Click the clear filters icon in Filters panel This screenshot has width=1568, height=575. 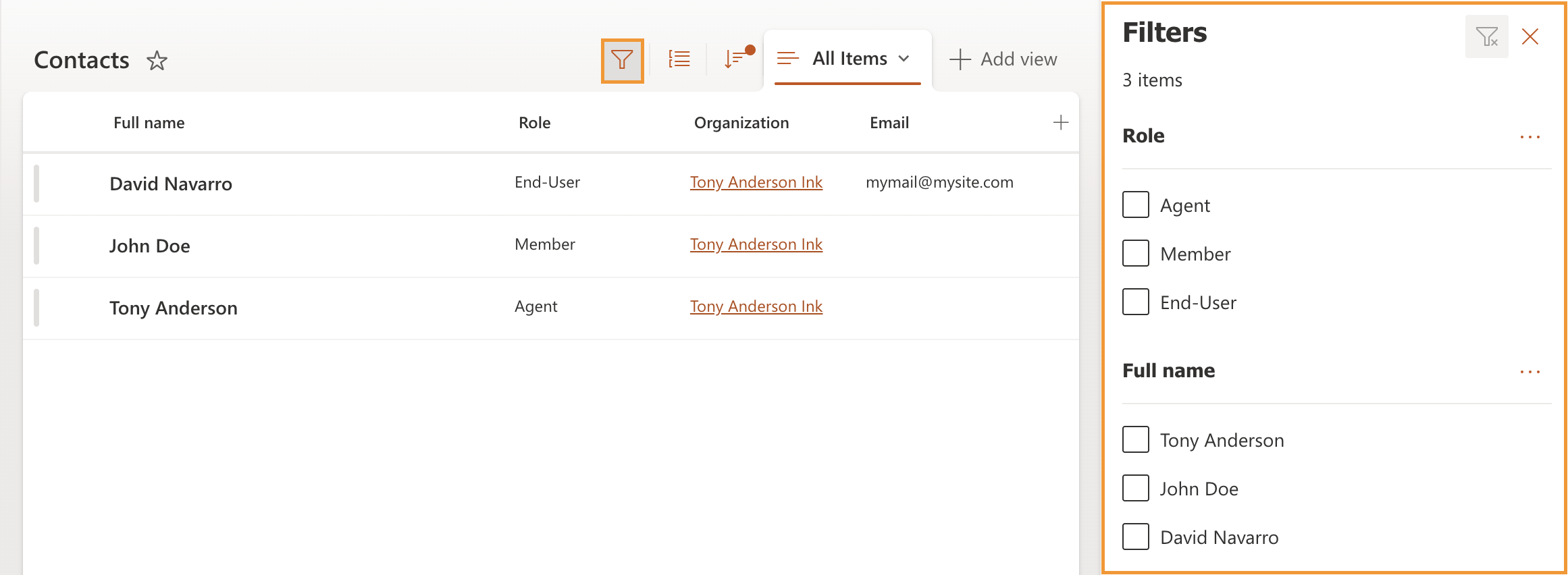[x=1486, y=36]
